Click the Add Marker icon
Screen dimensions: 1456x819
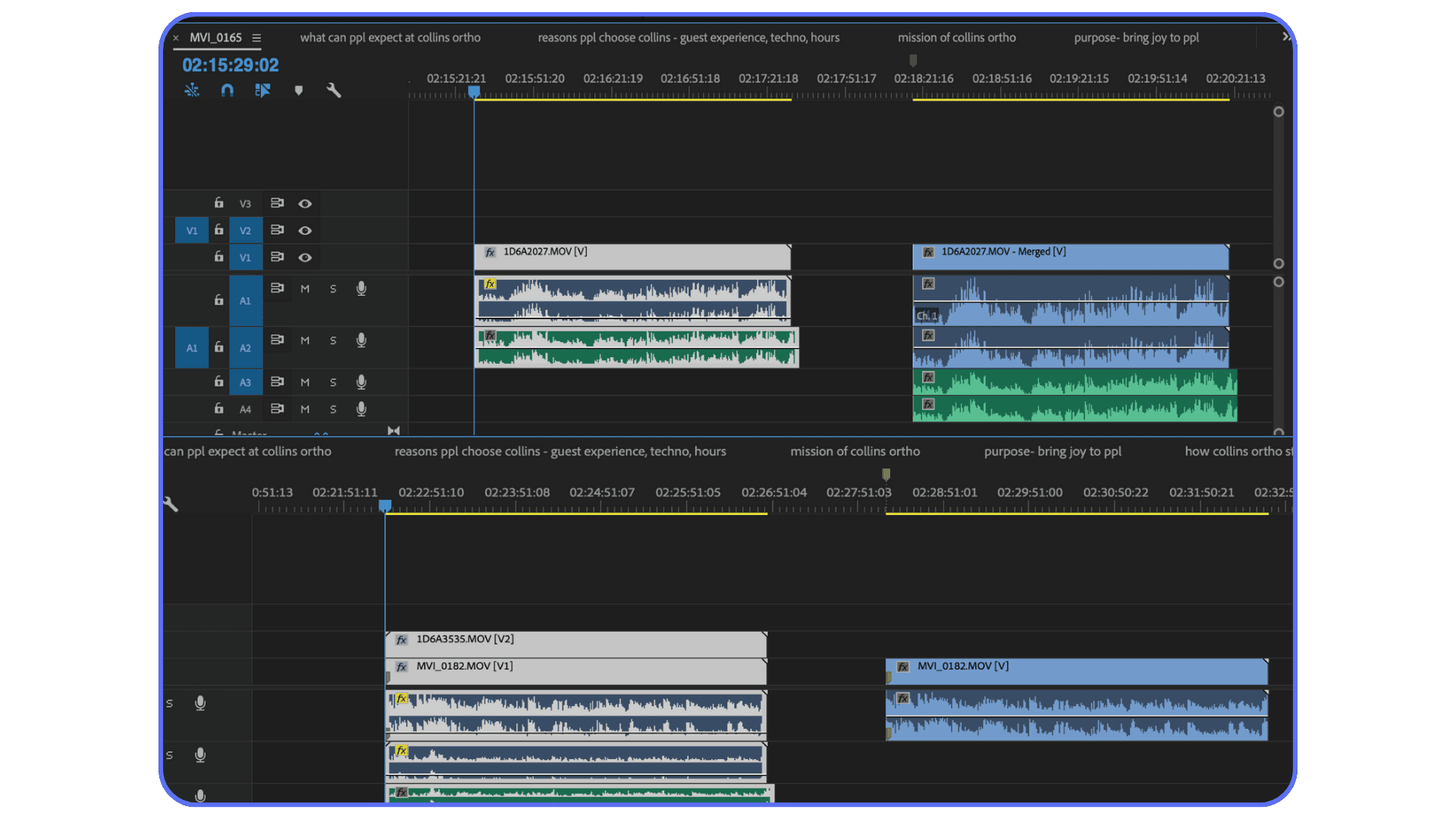[299, 90]
